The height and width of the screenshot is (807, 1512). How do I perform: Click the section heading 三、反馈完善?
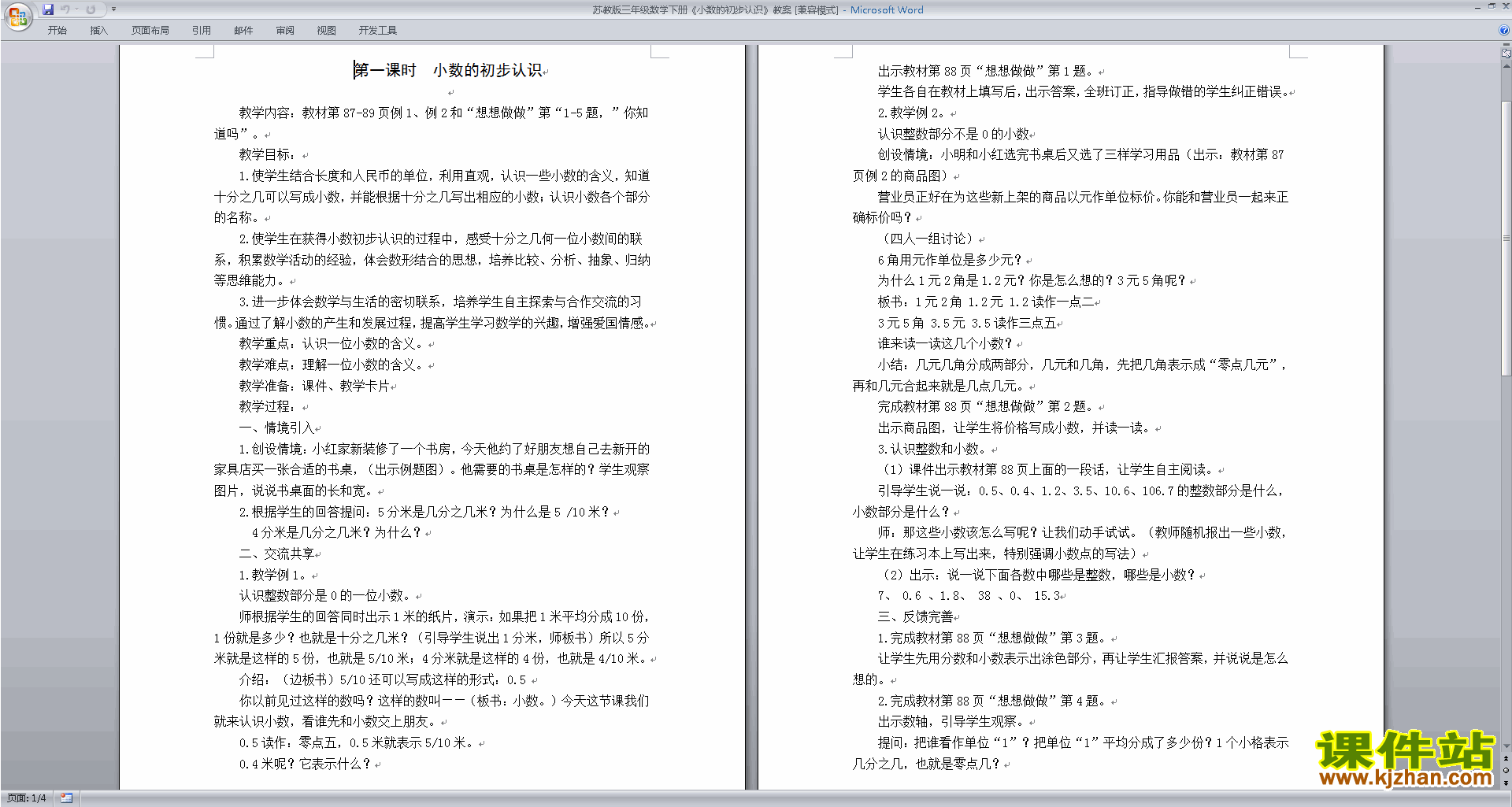click(x=916, y=616)
